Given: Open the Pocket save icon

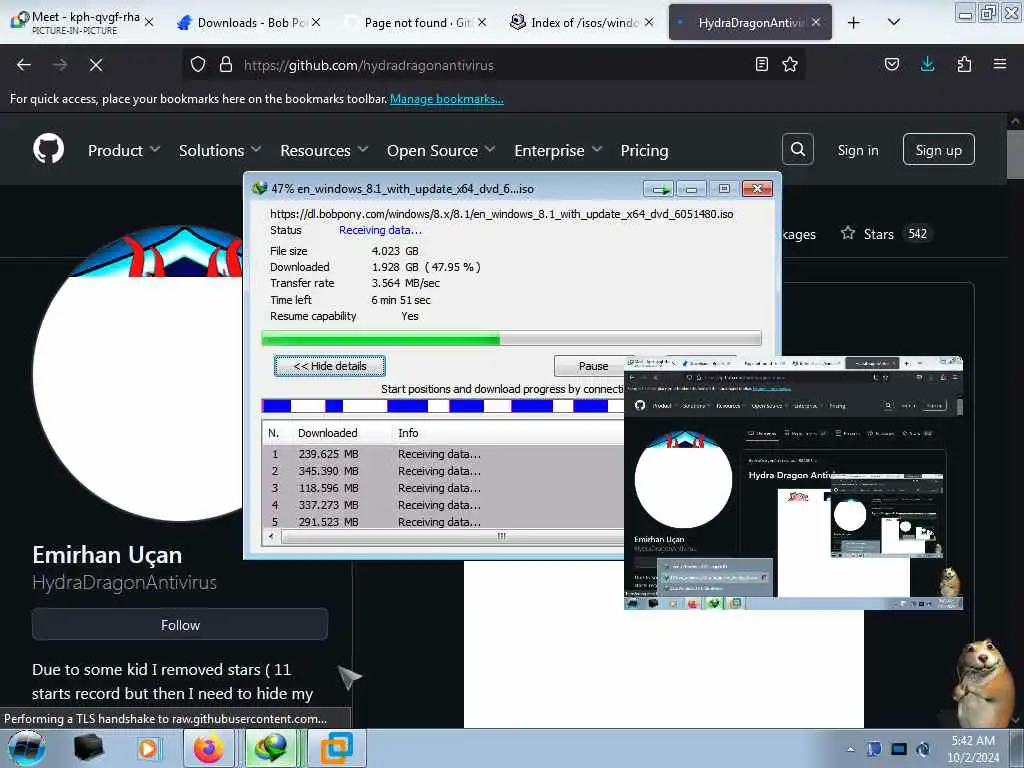Looking at the screenshot, I should [x=892, y=65].
